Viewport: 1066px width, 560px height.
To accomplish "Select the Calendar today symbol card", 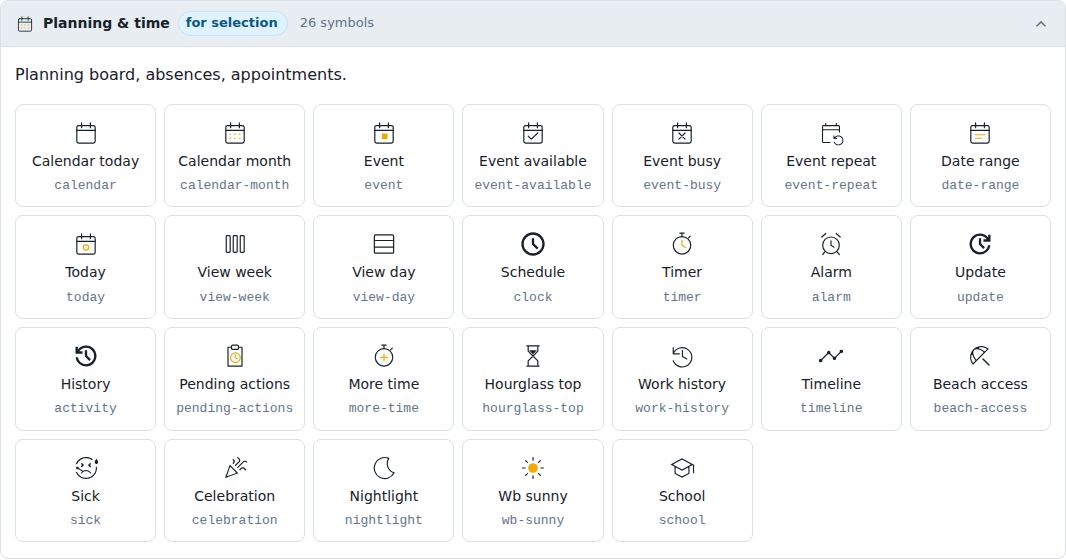I will click(x=86, y=156).
